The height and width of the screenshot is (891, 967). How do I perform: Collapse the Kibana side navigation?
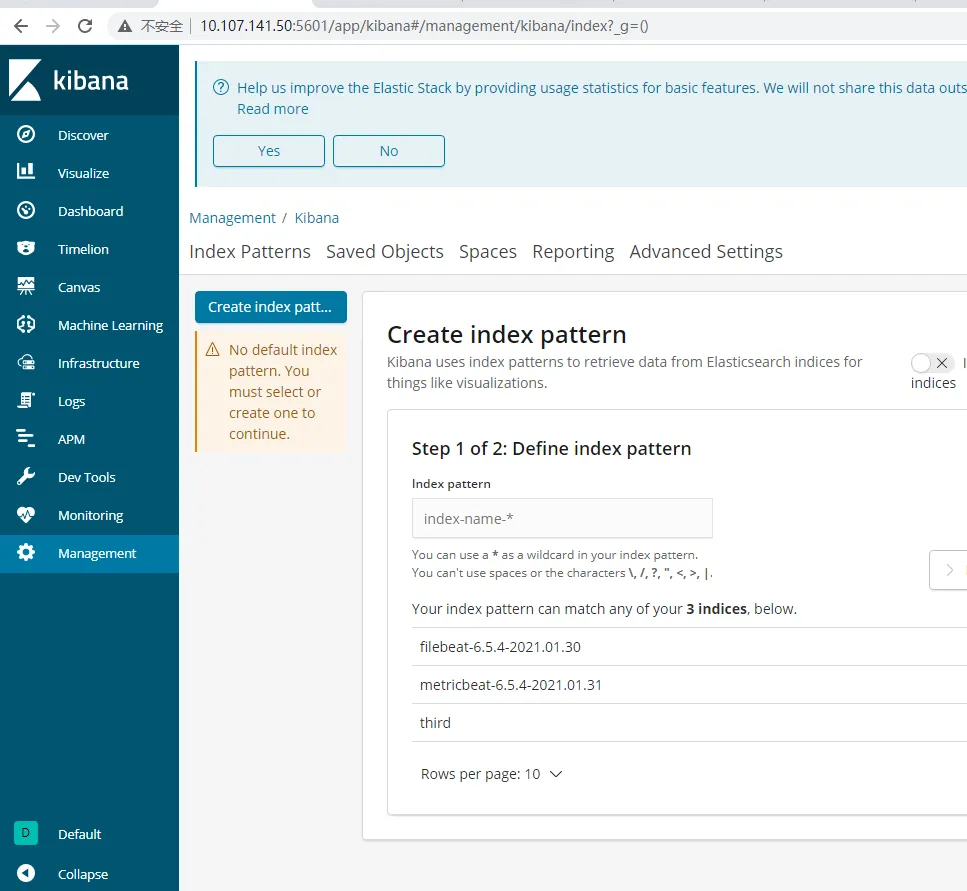(26, 874)
